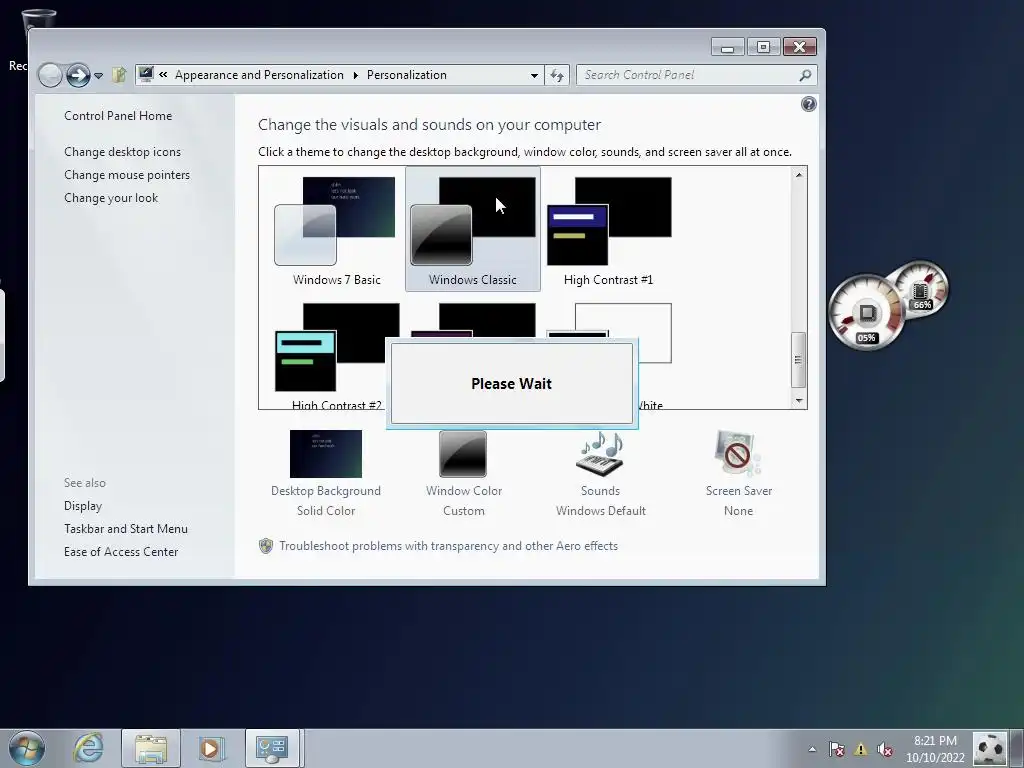Click Troubleshoot problems with transparency link
This screenshot has height=768, width=1024.
[448, 546]
